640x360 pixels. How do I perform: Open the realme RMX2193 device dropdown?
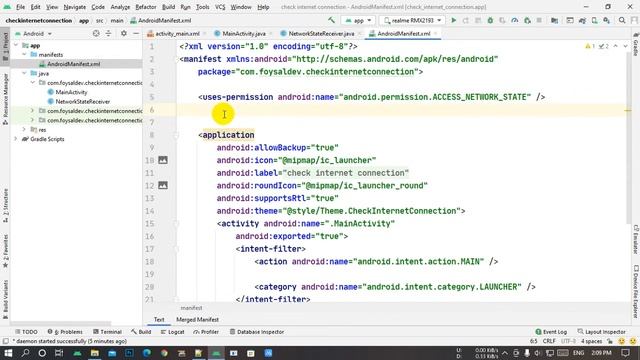coord(412,20)
